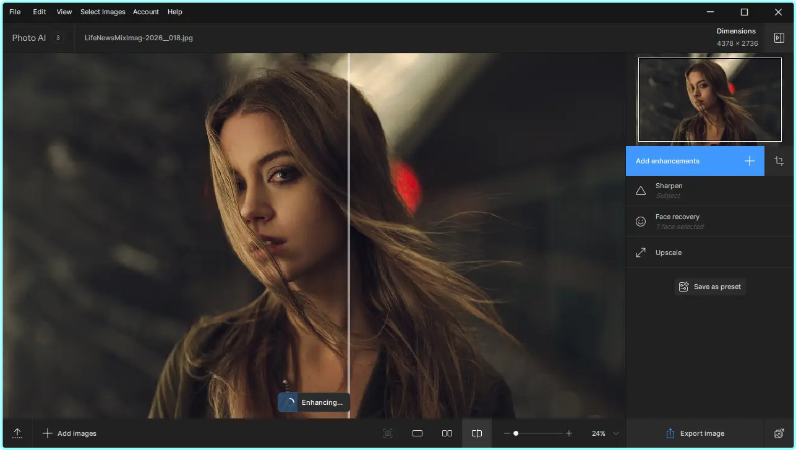
Task: Toggle the right panel collapse icon
Action: pyautogui.click(x=779, y=38)
